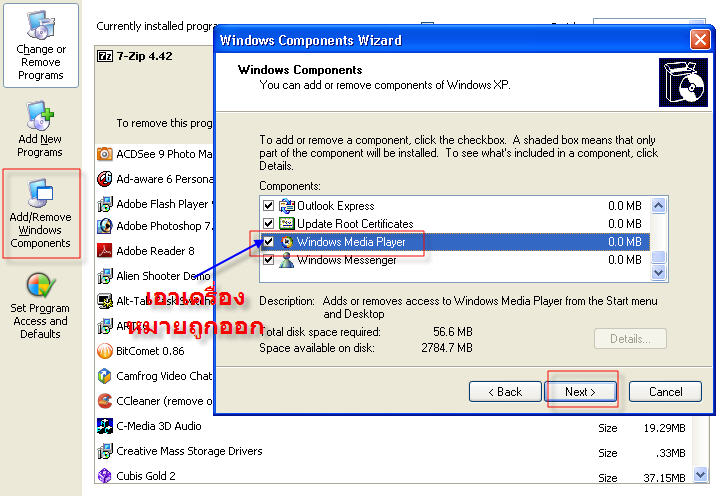Click Next button in the wizard

coord(580,391)
